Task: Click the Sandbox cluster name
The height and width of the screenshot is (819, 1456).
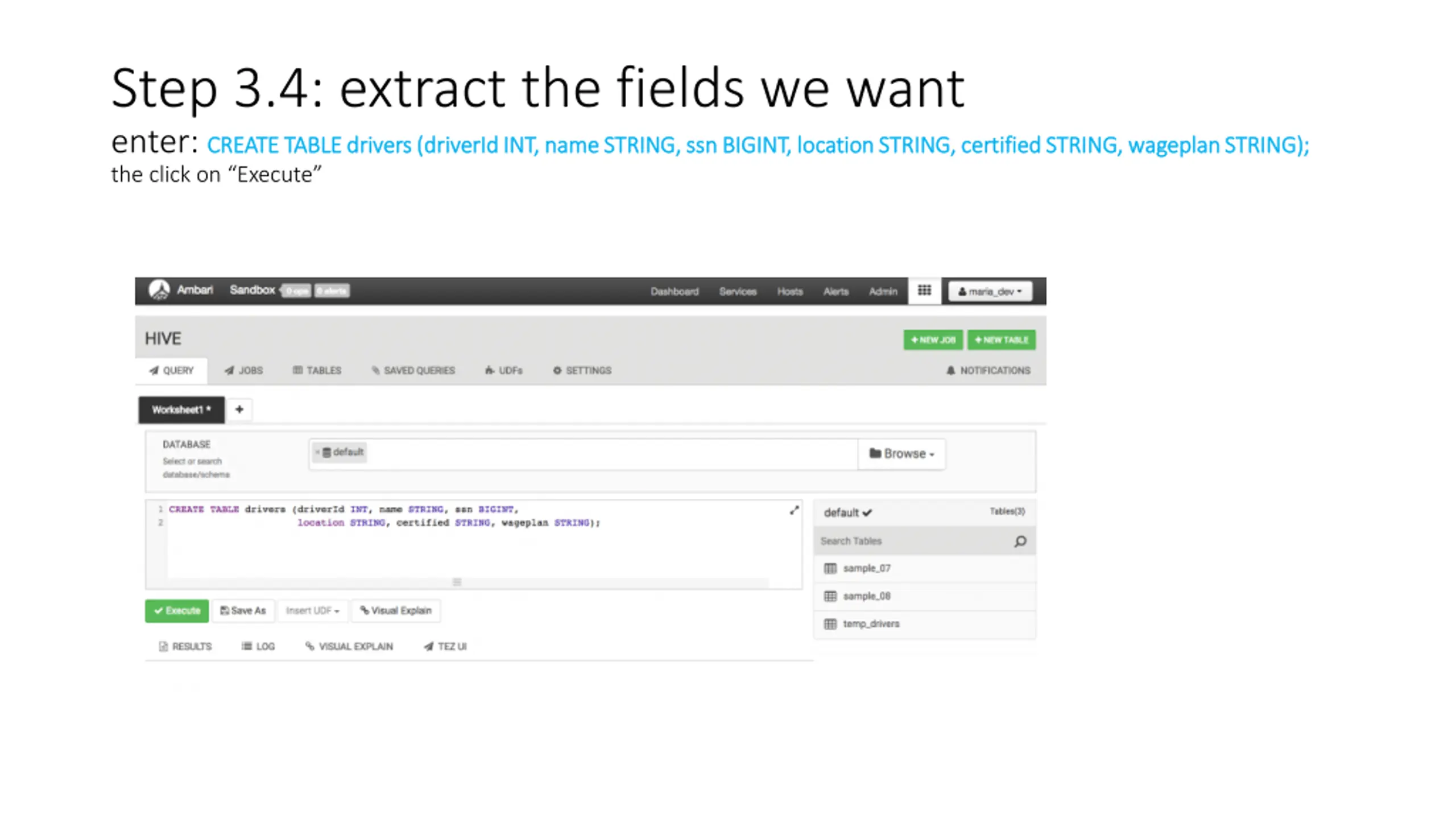Action: tap(252, 290)
